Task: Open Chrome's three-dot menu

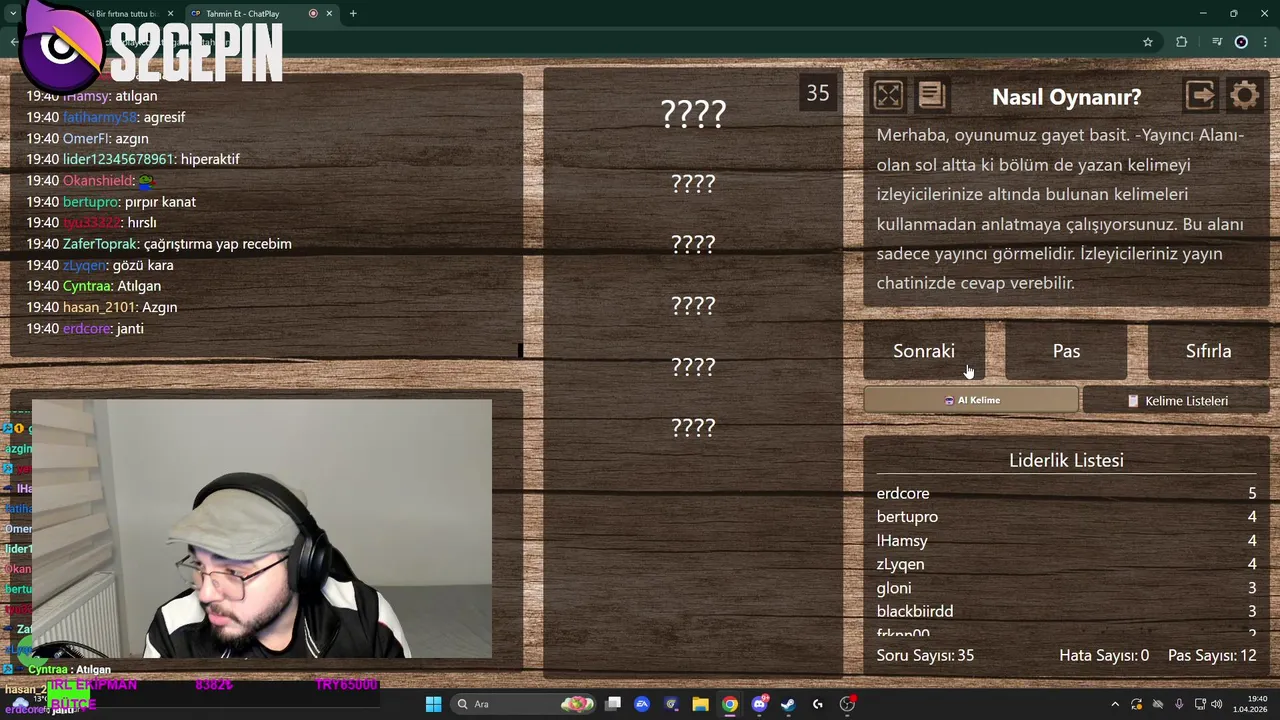Action: [1266, 42]
